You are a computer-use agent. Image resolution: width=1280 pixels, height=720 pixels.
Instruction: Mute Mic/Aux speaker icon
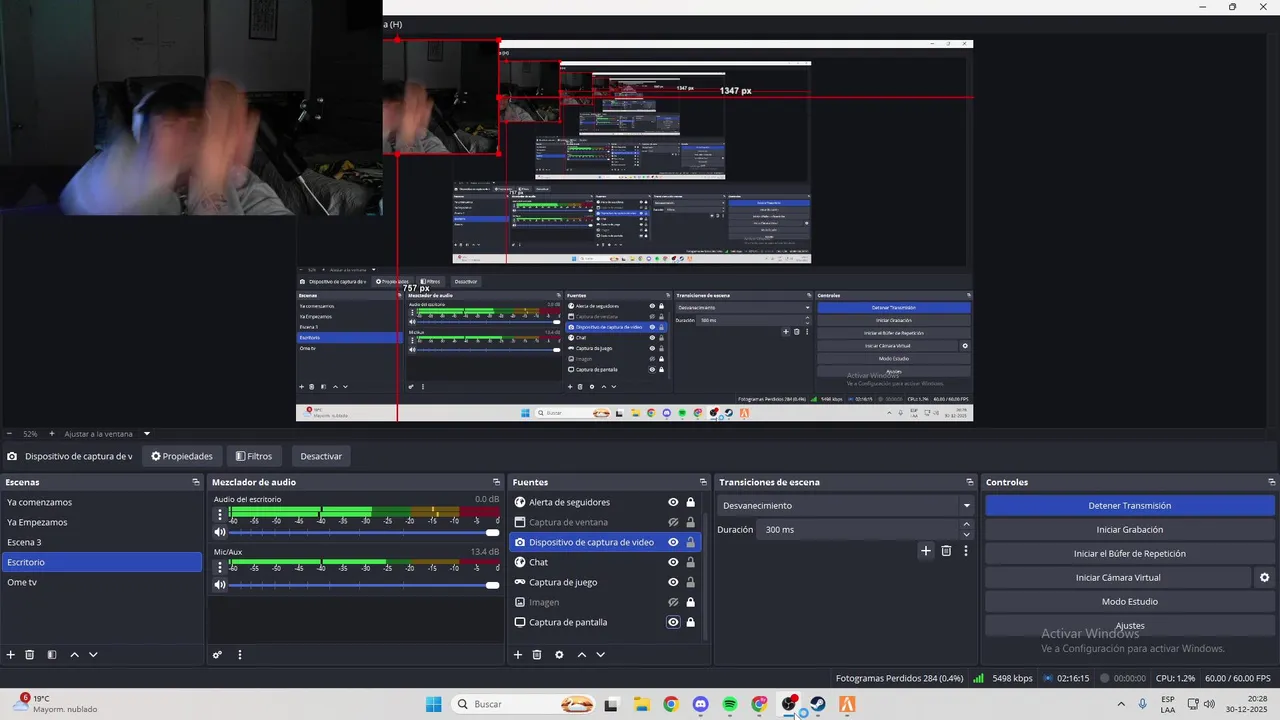(x=220, y=585)
